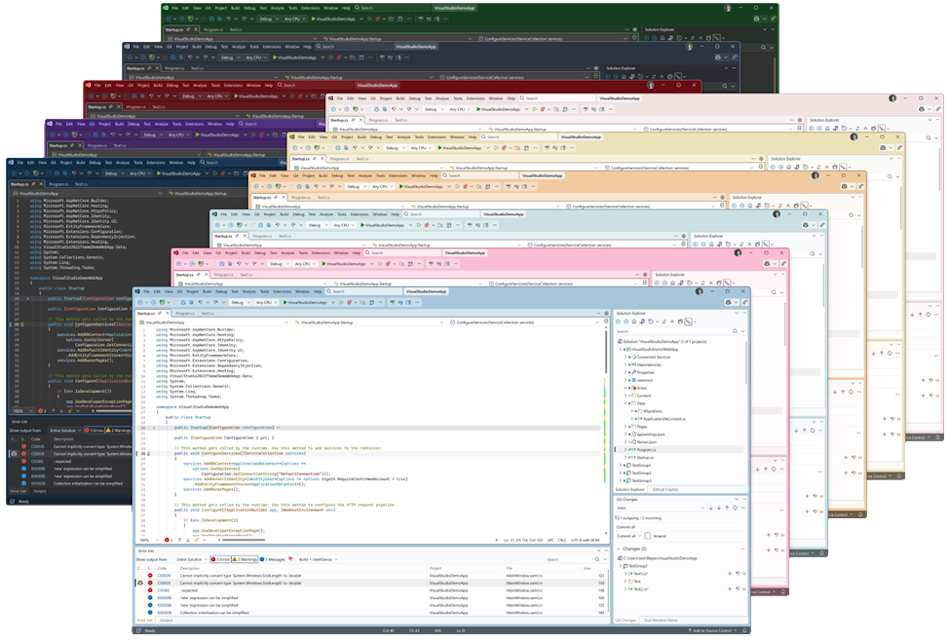Click the error count icon in editor status strip
This screenshot has width=950, height=643.
[x=169, y=539]
